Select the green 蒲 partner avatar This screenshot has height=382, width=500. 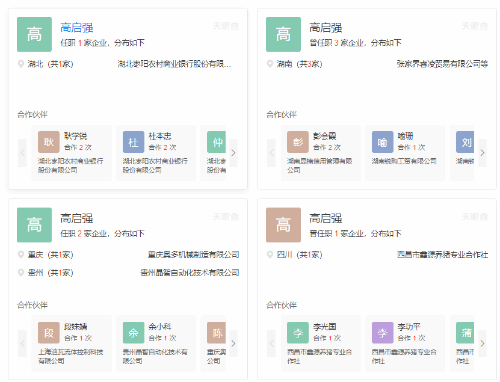click(465, 333)
